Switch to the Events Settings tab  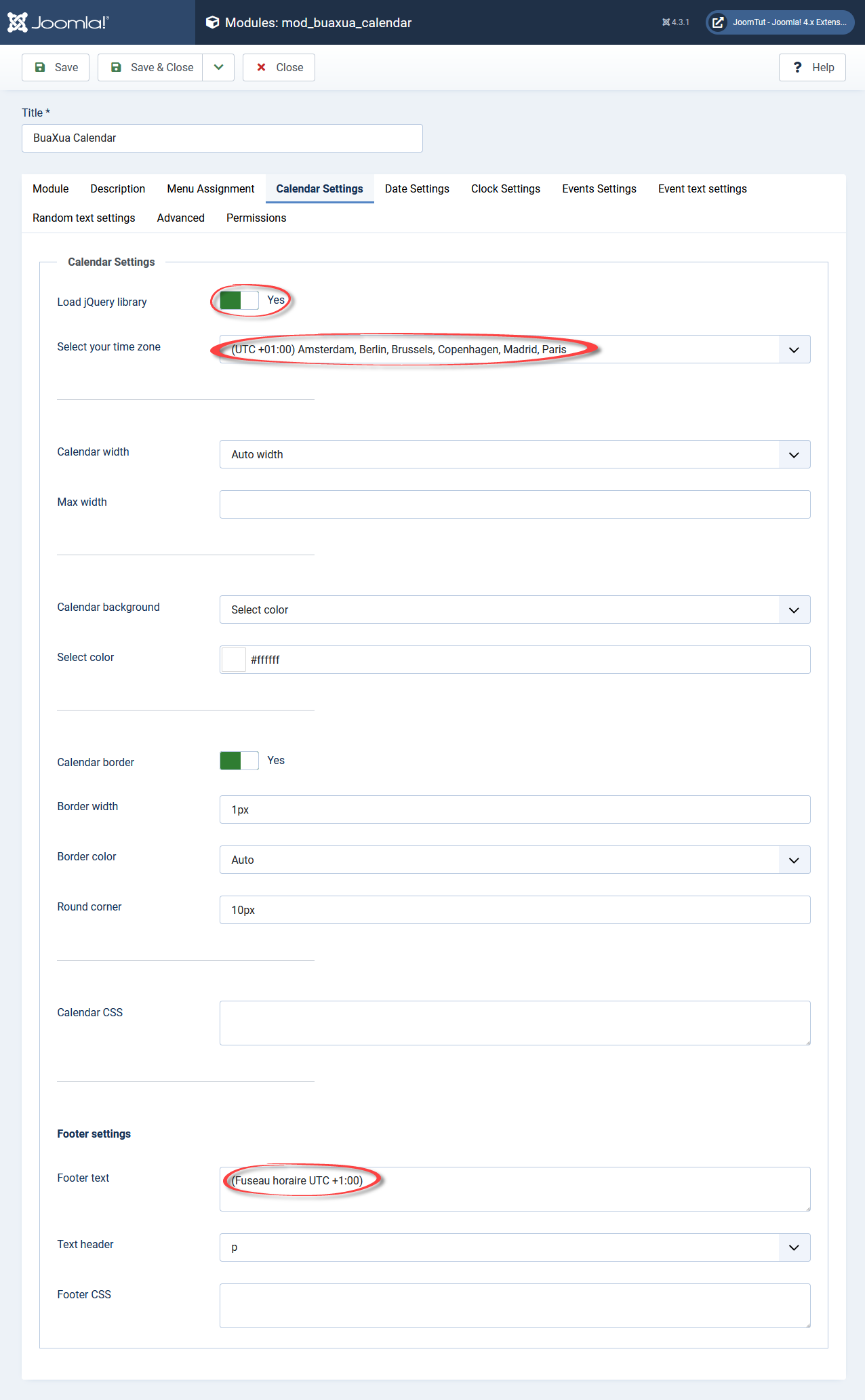click(x=599, y=188)
